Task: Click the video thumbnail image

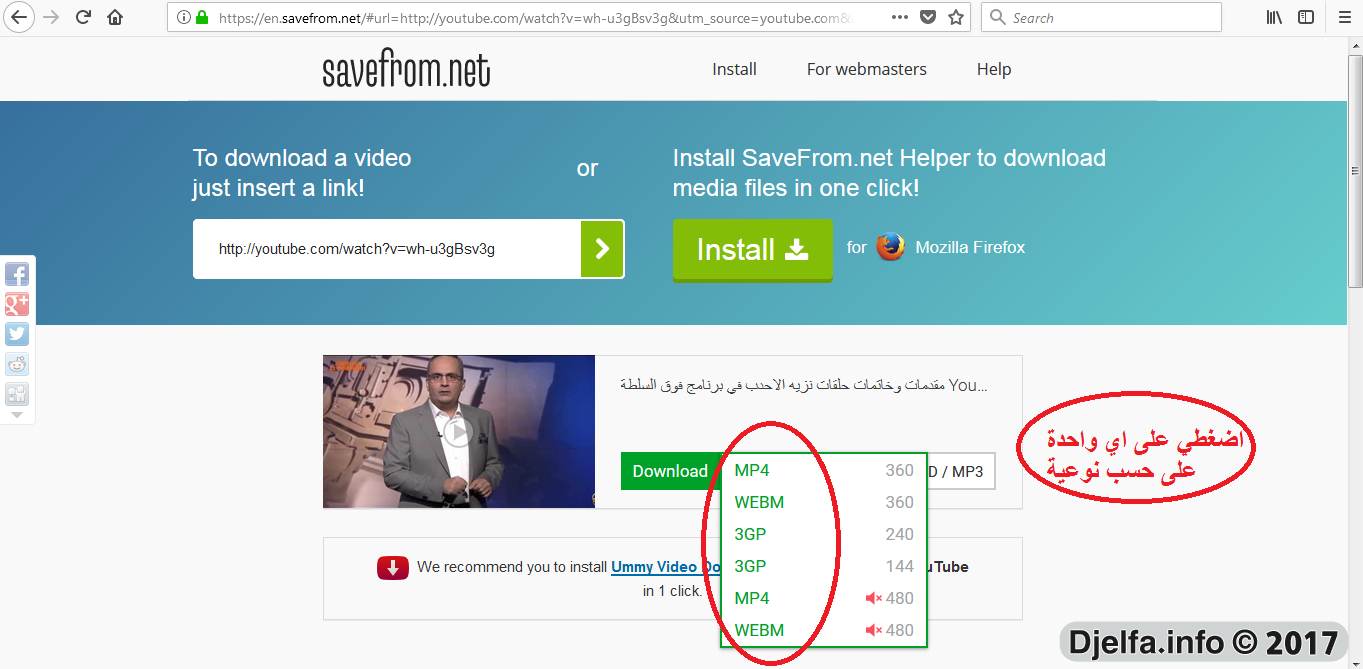Action: [x=459, y=431]
